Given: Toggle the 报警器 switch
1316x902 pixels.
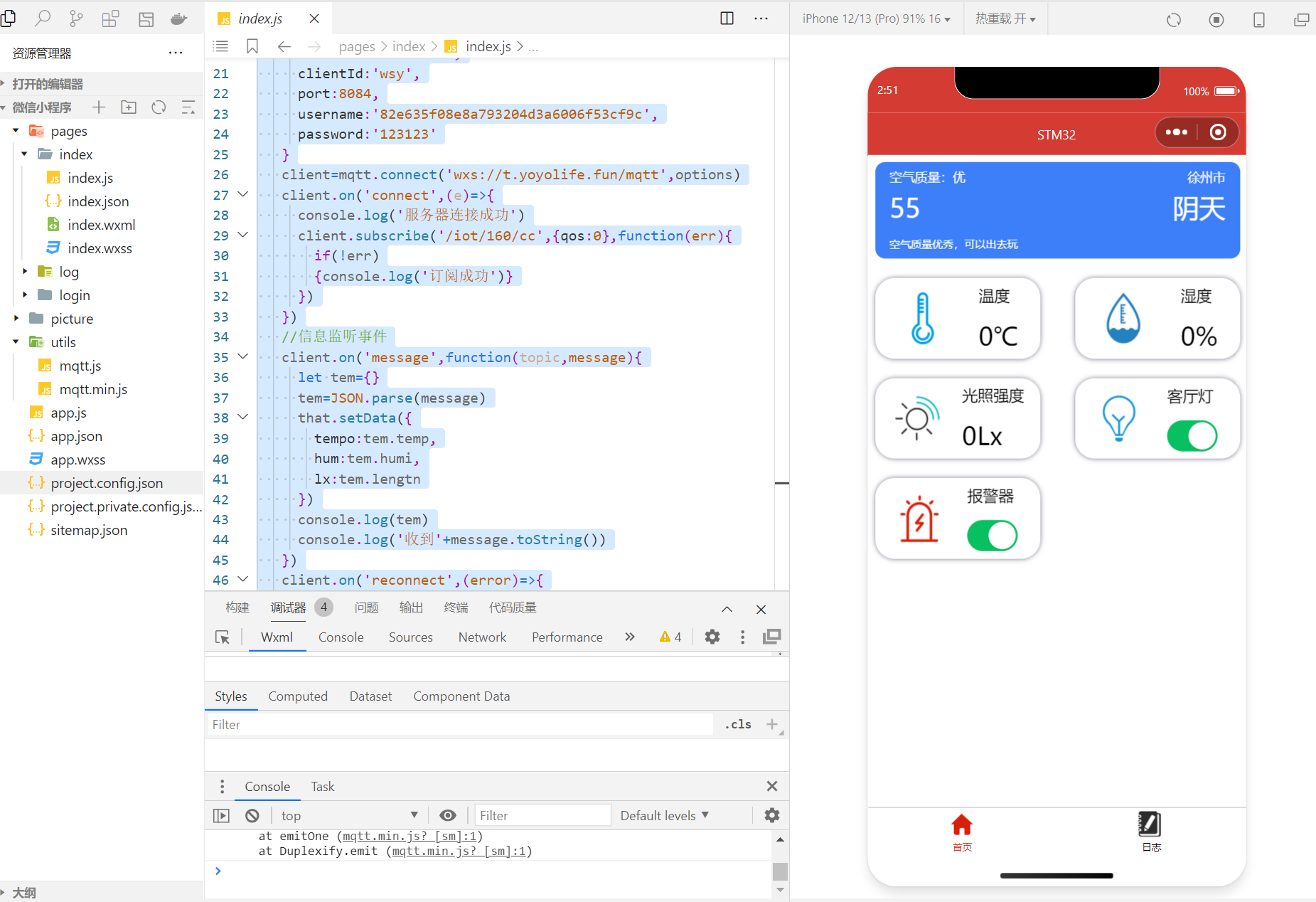Looking at the screenshot, I should (992, 535).
